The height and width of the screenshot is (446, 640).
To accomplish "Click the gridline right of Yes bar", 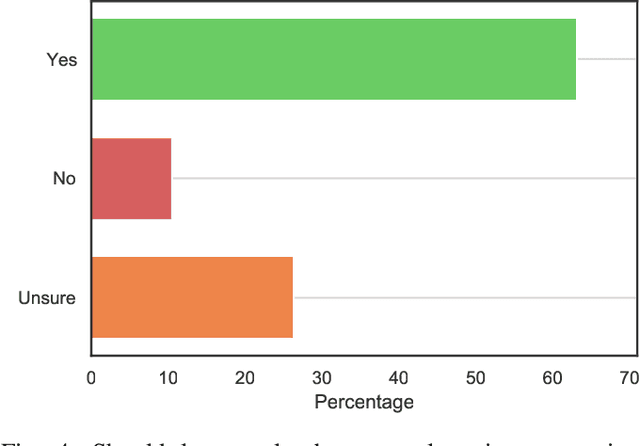I will coord(606,60).
